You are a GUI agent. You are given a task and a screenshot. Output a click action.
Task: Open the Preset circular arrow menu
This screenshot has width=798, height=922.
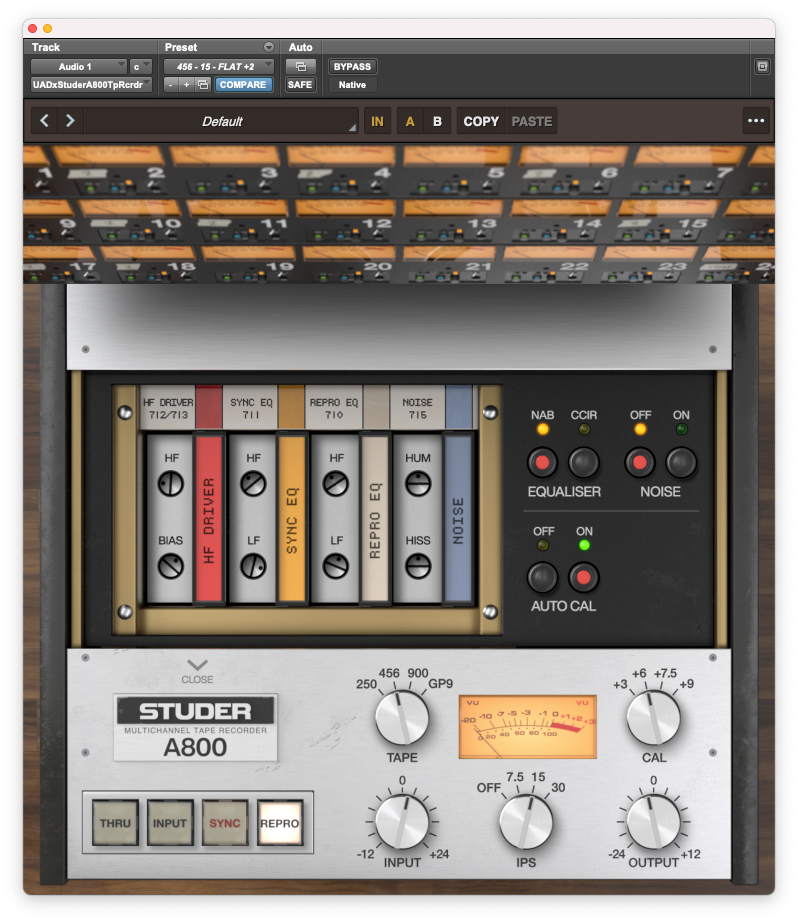click(268, 47)
